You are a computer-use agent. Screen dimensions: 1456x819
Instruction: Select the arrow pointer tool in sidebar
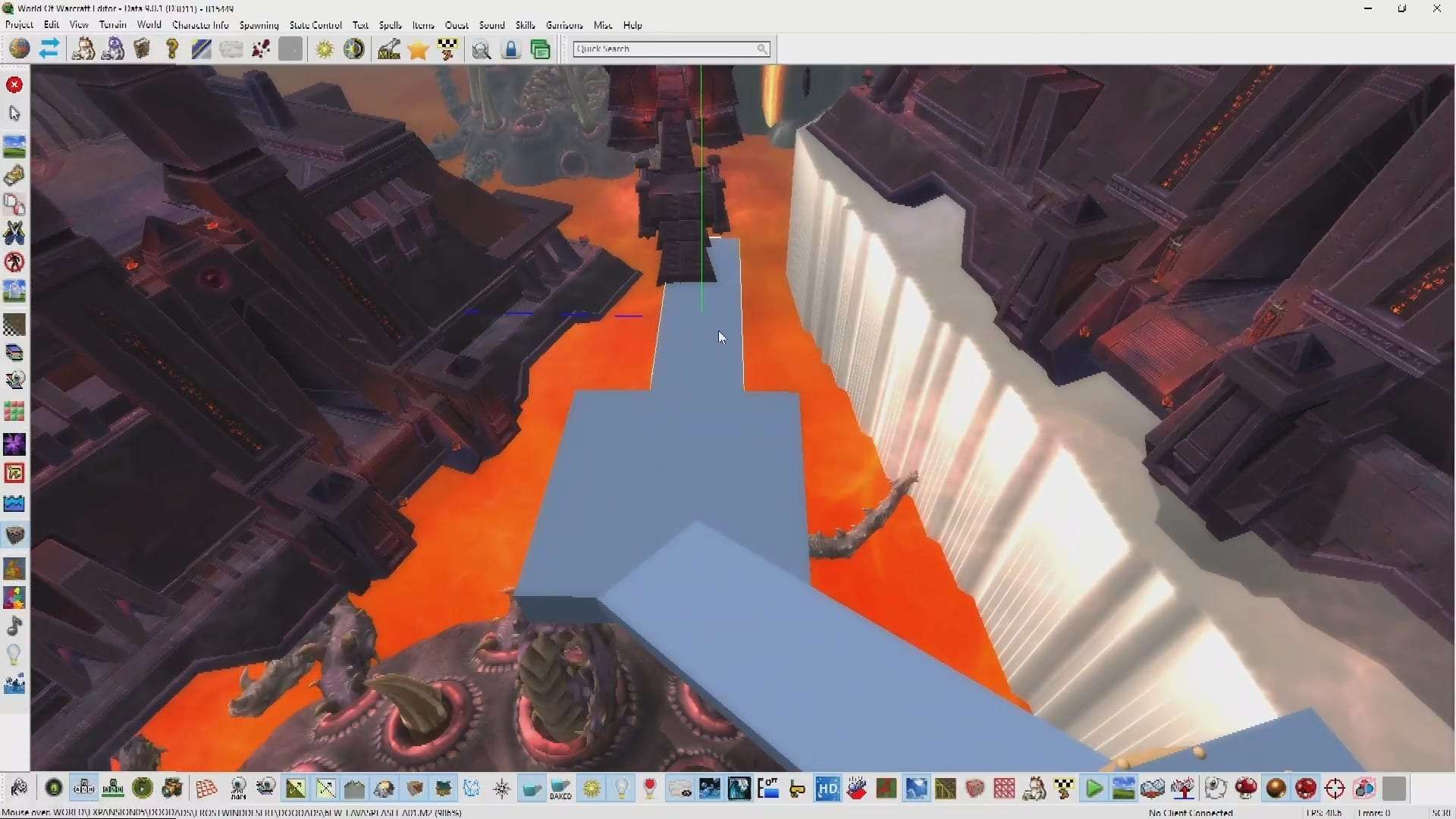14,114
